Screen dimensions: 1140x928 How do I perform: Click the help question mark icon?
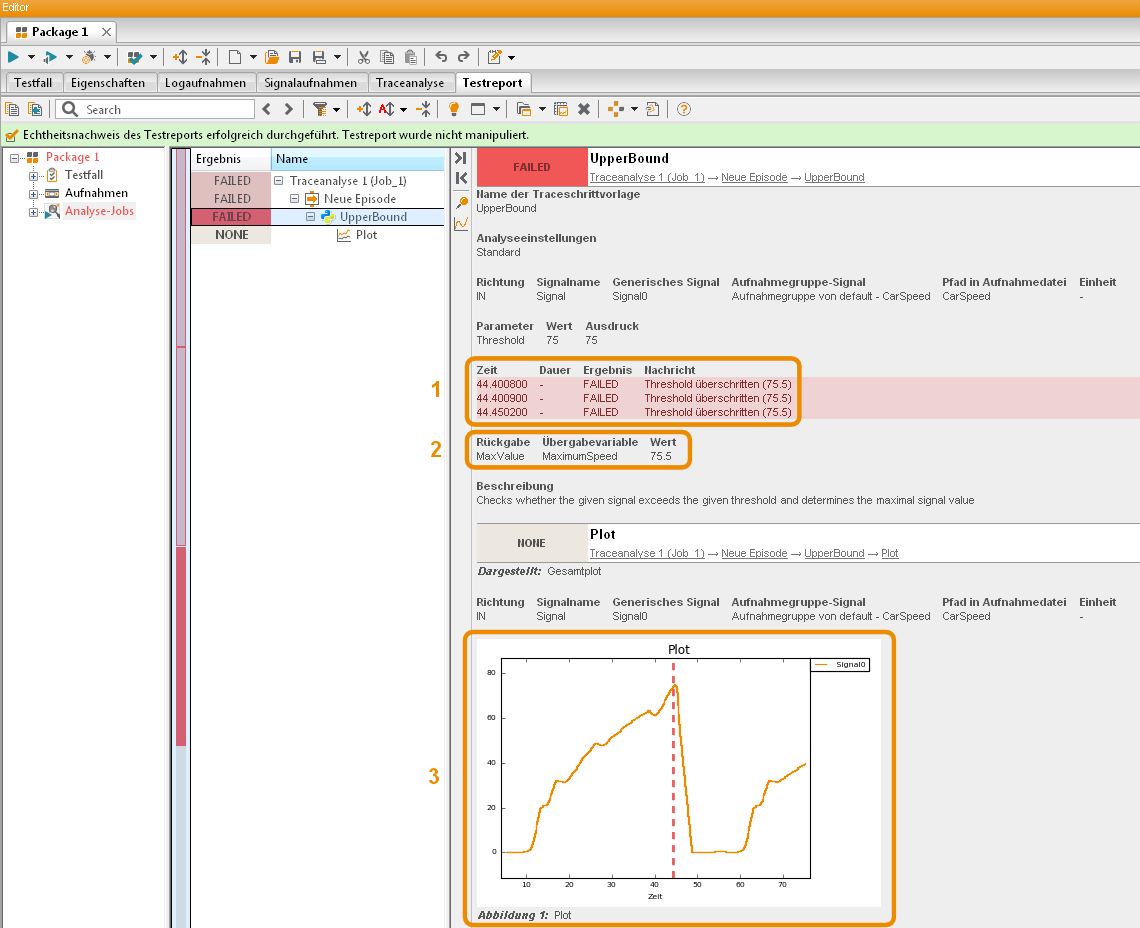(683, 109)
